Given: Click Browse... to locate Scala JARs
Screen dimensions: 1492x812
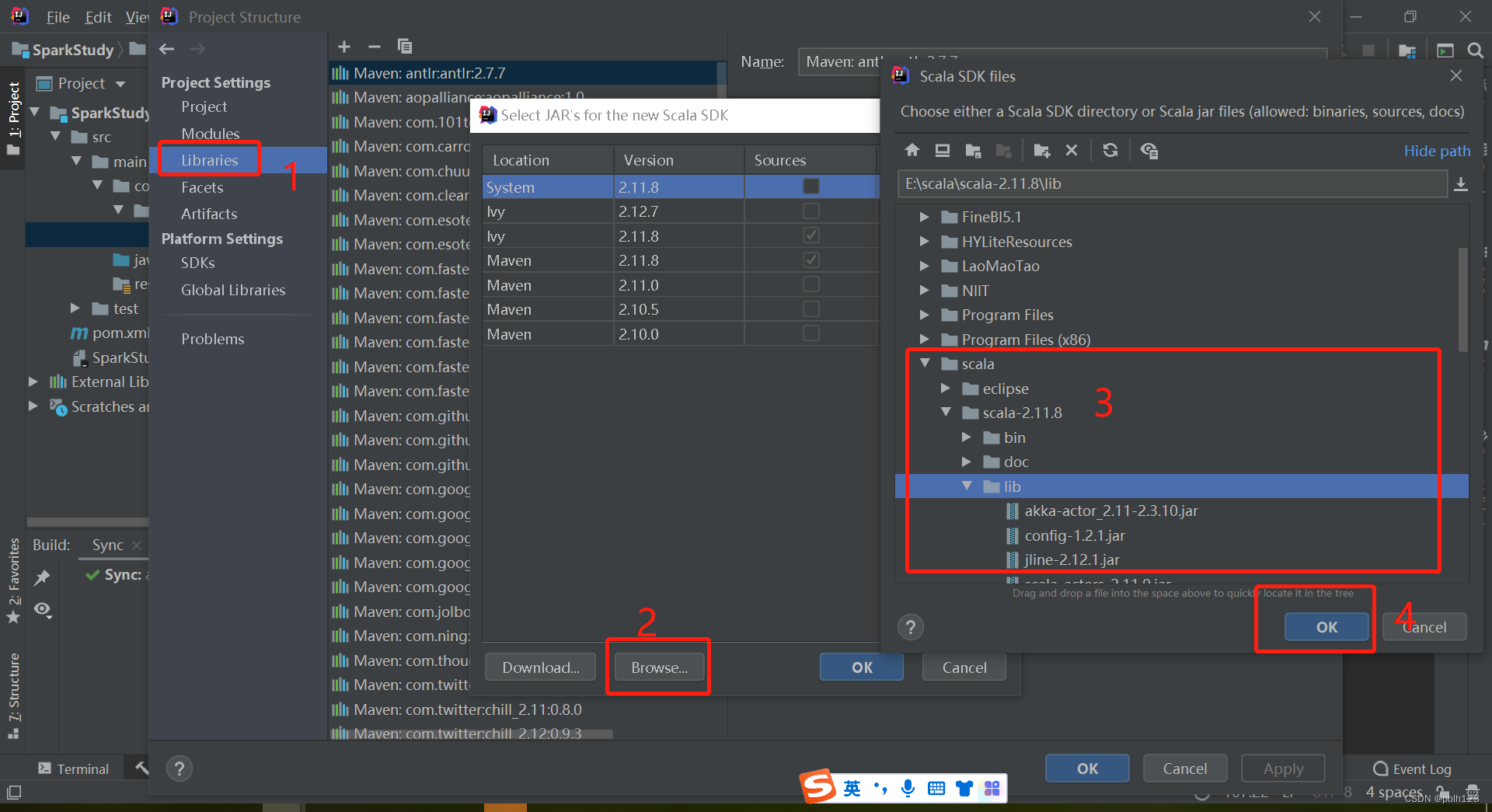Looking at the screenshot, I should pyautogui.click(x=659, y=667).
